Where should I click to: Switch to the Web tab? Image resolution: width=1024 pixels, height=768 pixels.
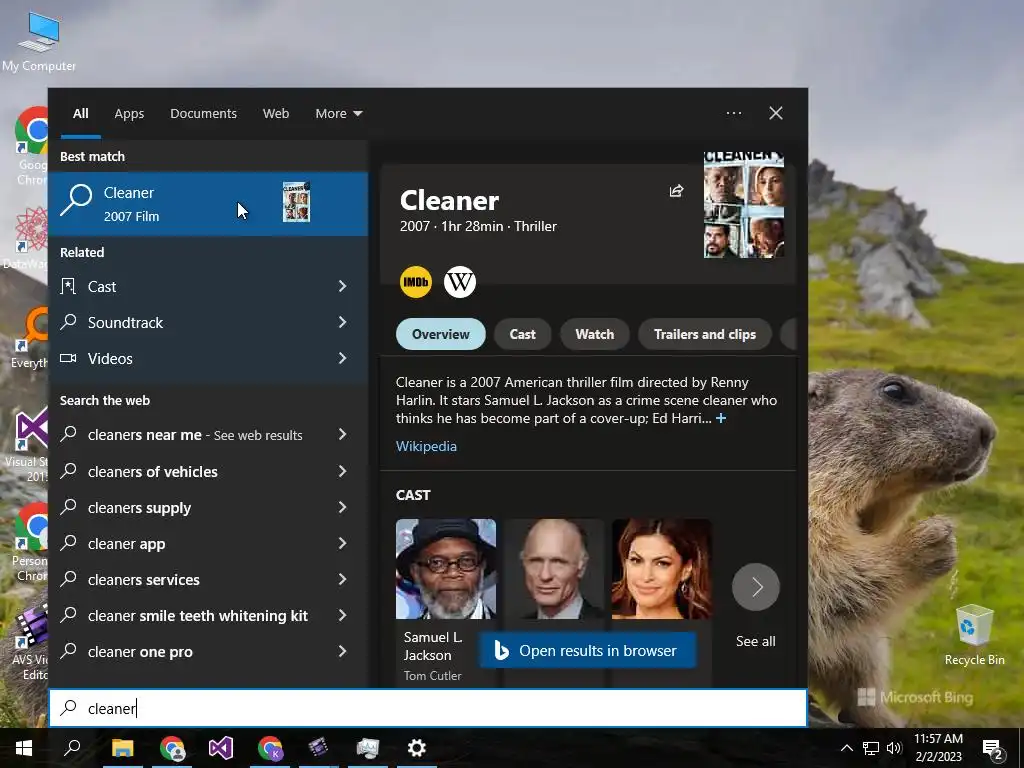(276, 114)
